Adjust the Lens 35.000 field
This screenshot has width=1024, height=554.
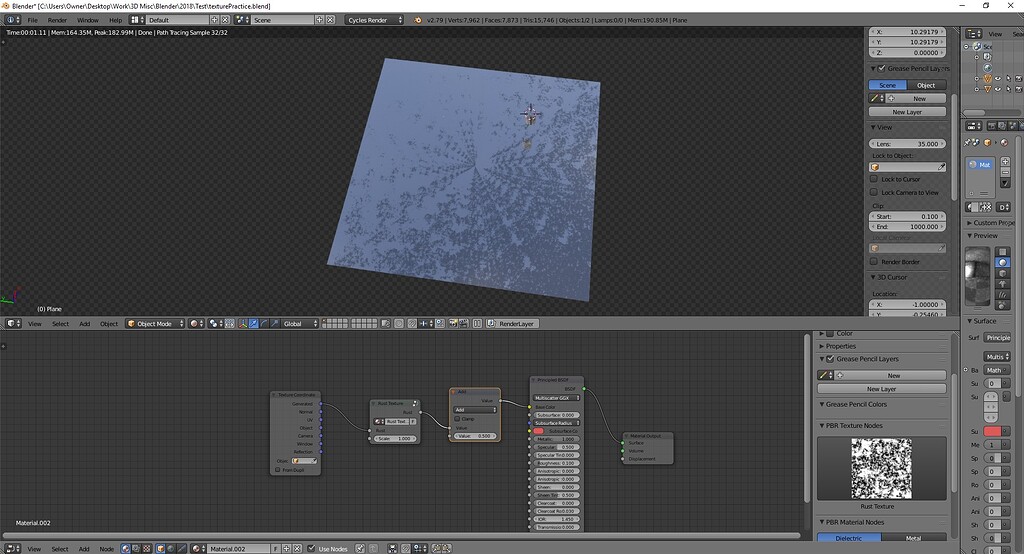907,144
